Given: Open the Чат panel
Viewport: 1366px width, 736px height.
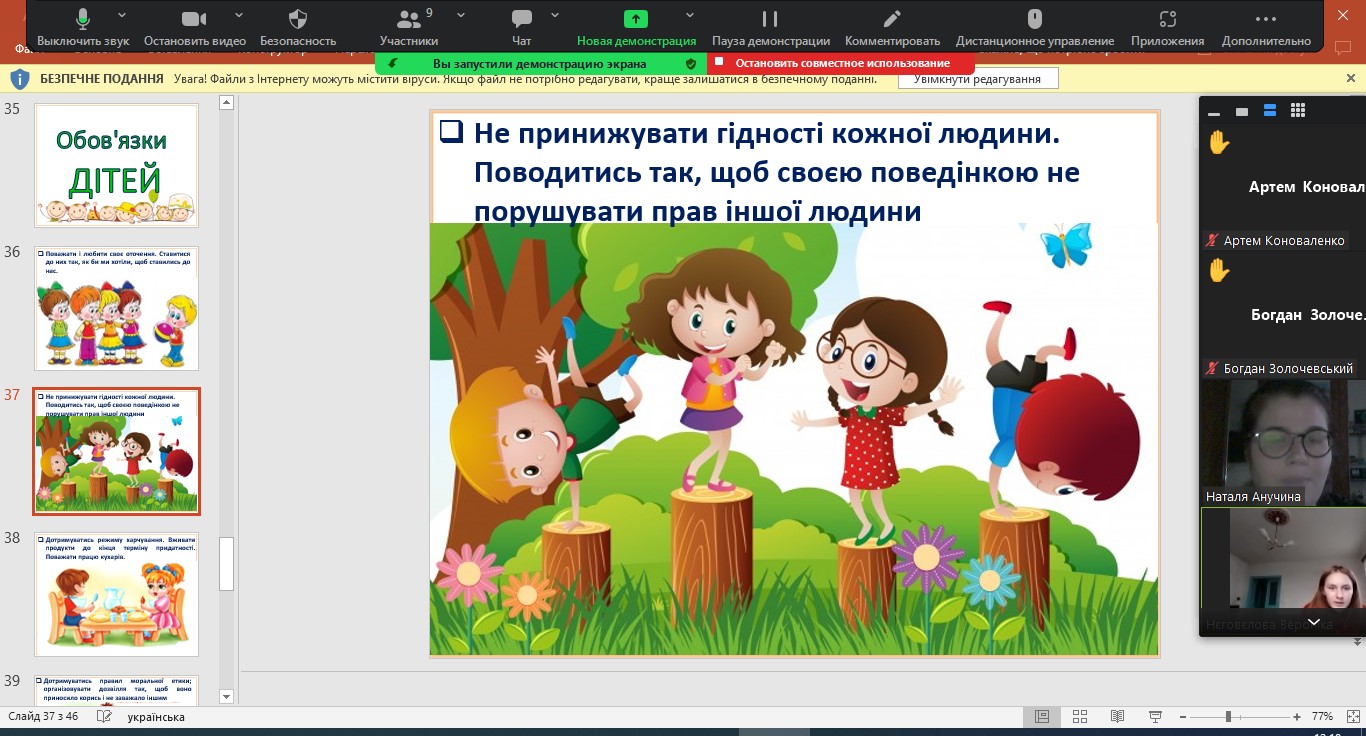Looking at the screenshot, I should (x=521, y=27).
